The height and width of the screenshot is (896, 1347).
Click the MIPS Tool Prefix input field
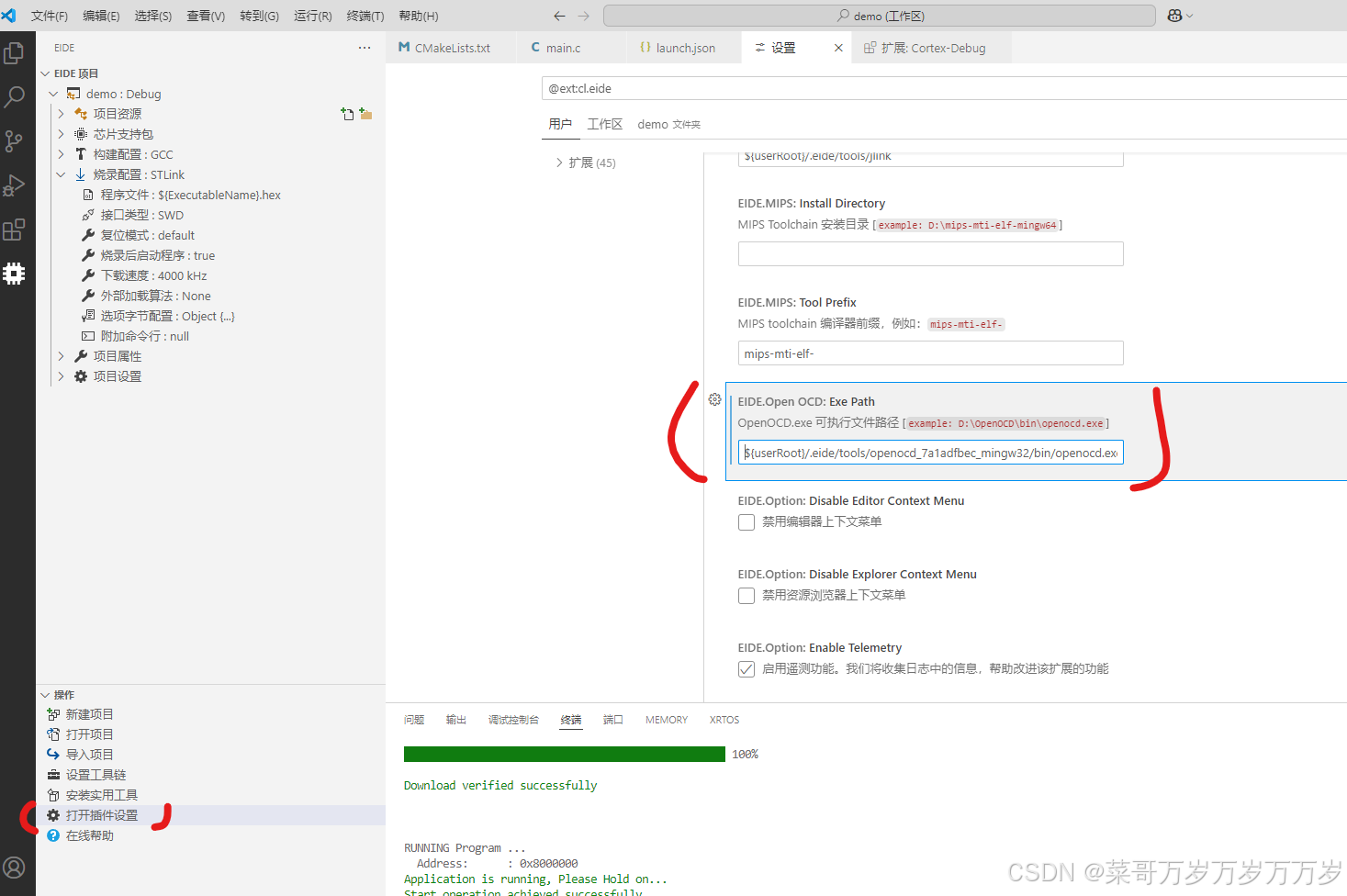(930, 353)
